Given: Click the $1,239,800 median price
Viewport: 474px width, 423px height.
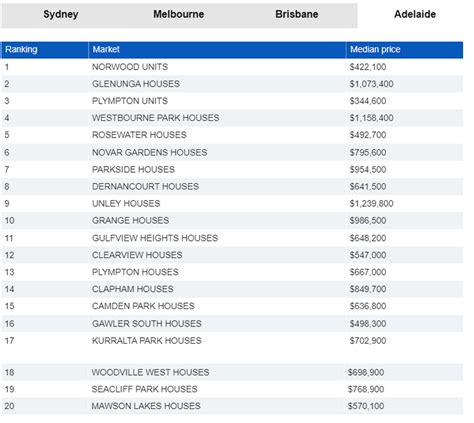Looking at the screenshot, I should coord(371,204).
